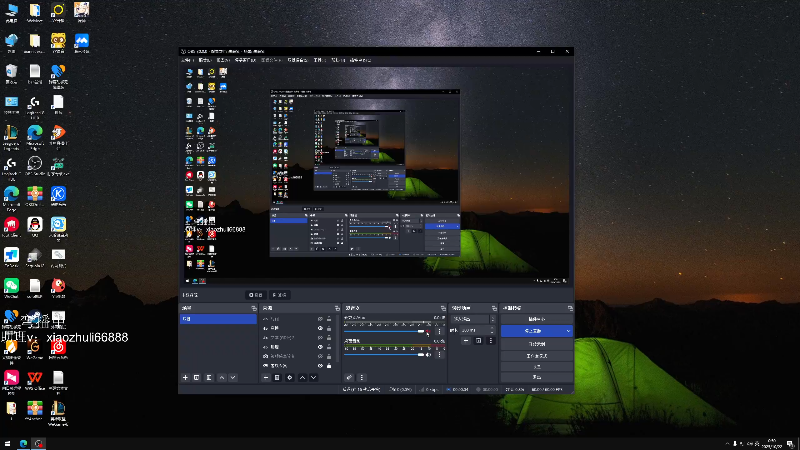Toggle the lock of the topmost dimmed source

point(329,319)
